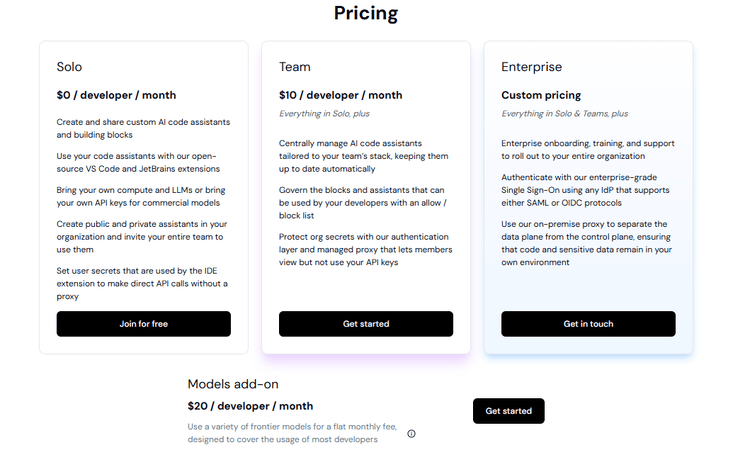Click the info icon beside Models add-on description
This screenshot has height=458, width=750.
411,434
